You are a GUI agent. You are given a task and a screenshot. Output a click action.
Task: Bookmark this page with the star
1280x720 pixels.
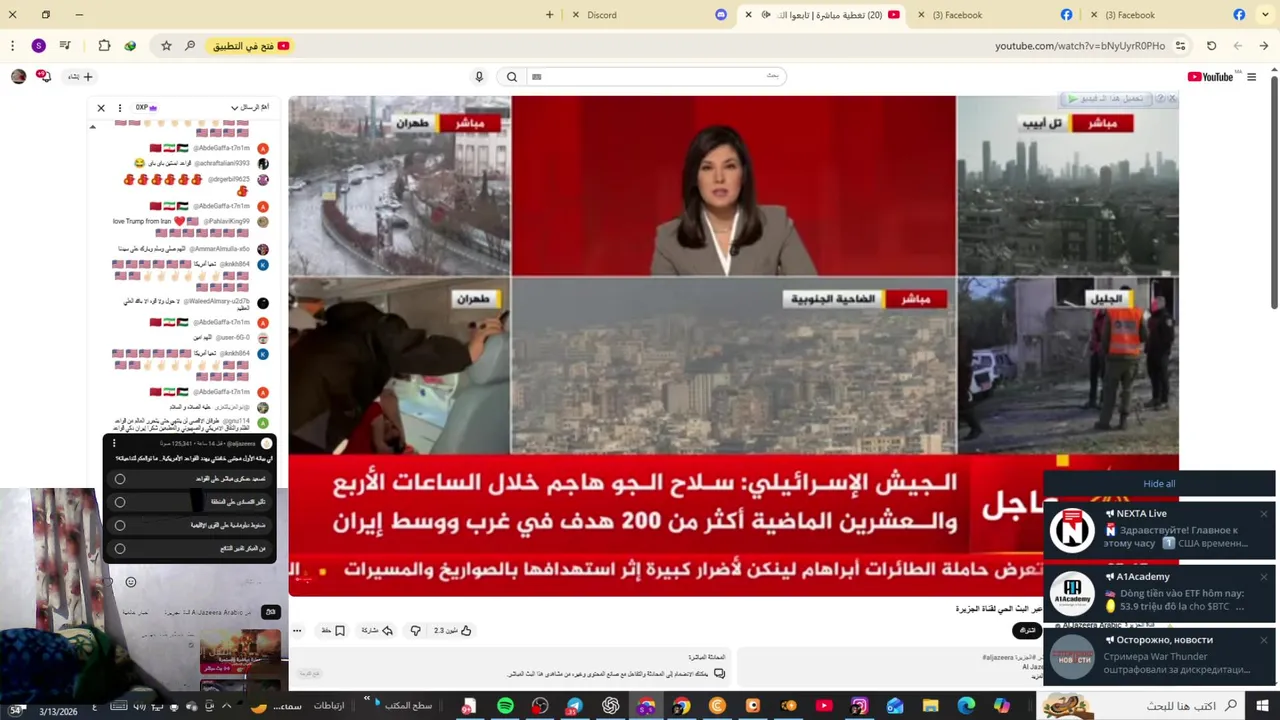coord(166,46)
